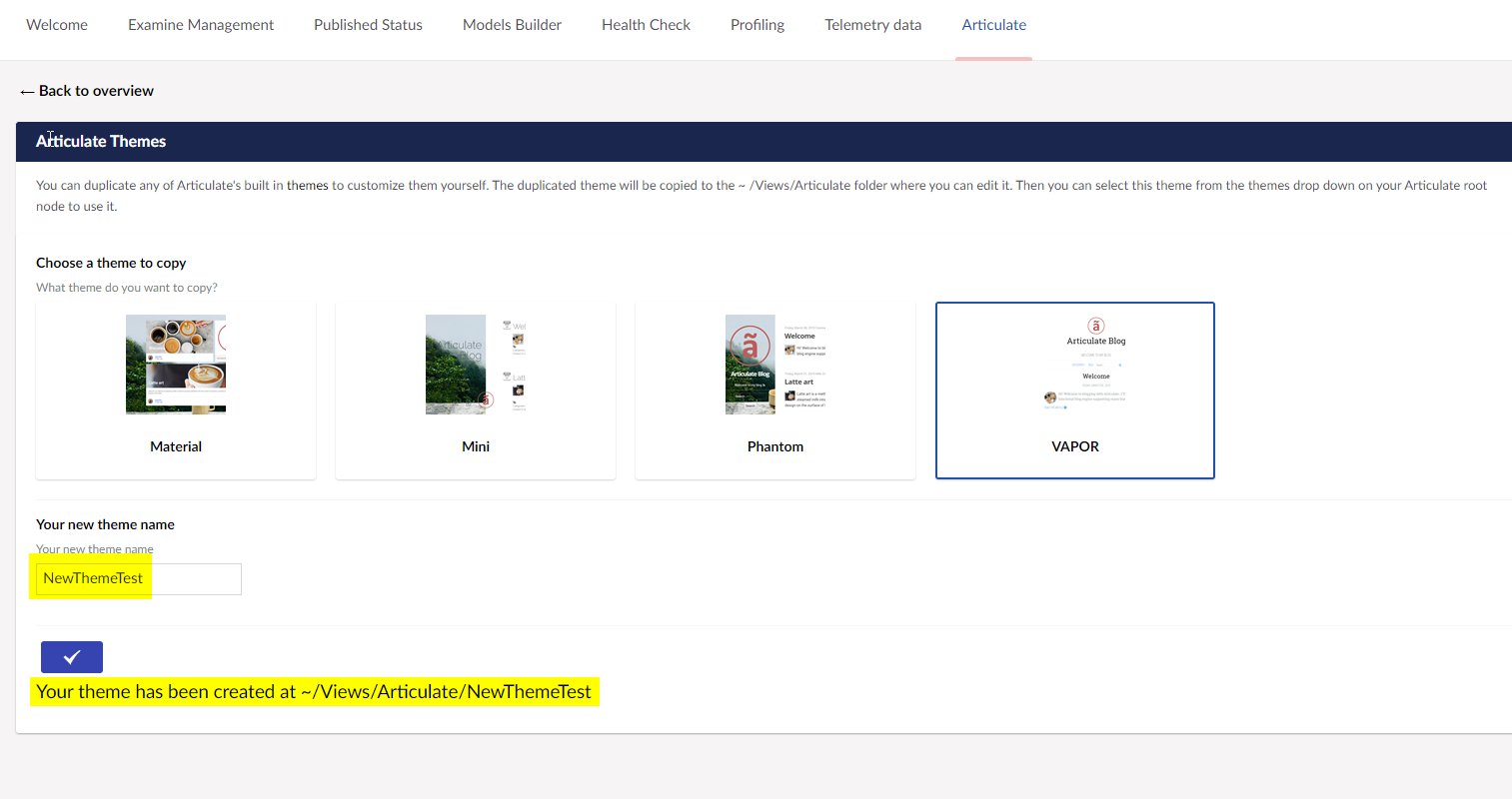Screen dimensions: 1512x799
Task: Click the new theme name input field
Action: 139,579
